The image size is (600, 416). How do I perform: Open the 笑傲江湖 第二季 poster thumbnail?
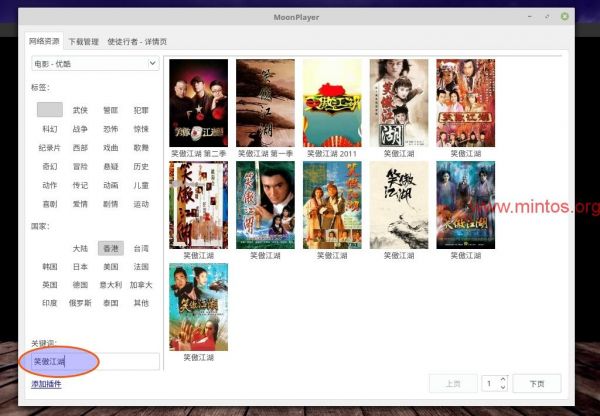tap(198, 103)
